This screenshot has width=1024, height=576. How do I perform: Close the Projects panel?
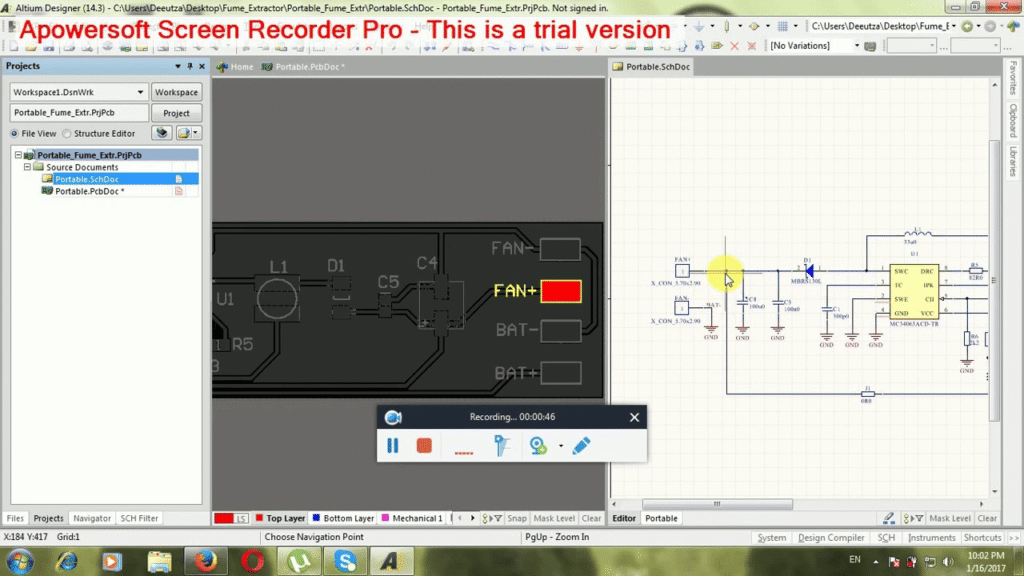click(202, 66)
